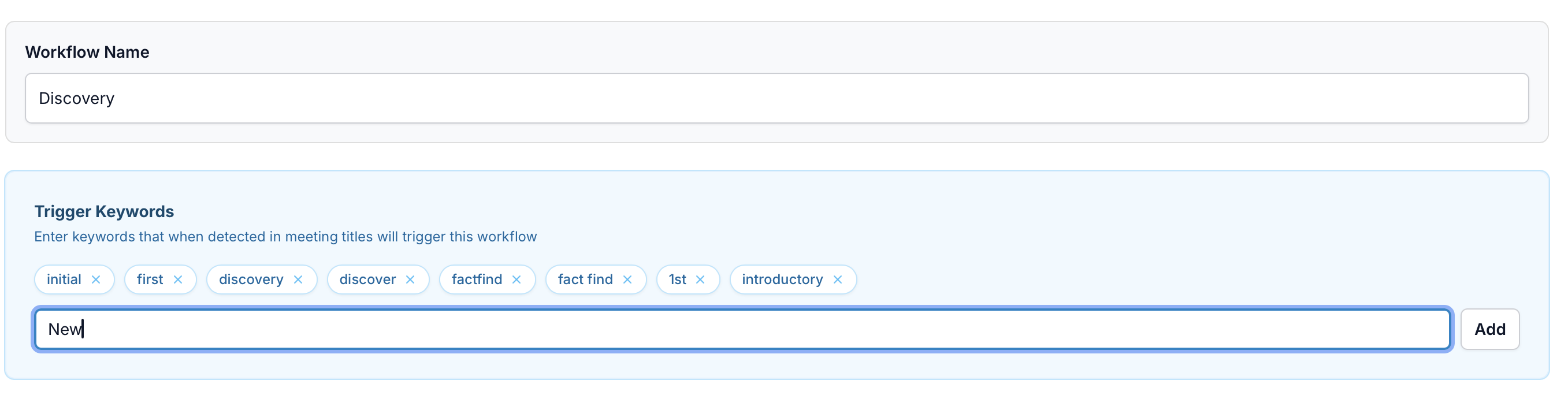The image size is (1568, 395).
Task: Remove the 'discover' keyword tag
Action: tap(410, 280)
